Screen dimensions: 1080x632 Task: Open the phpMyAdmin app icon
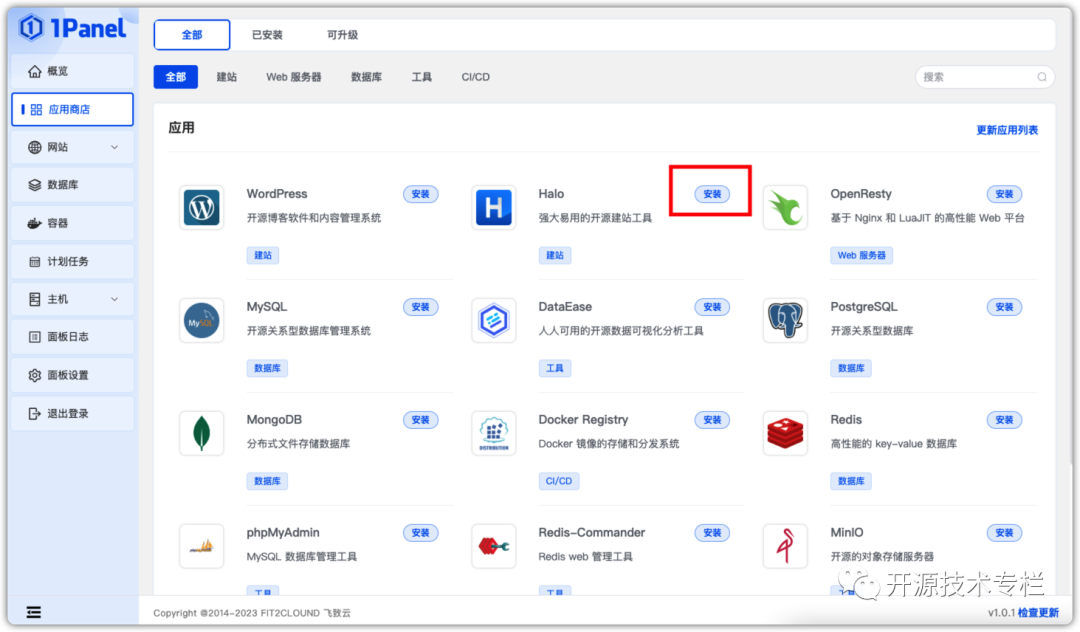tap(202, 546)
